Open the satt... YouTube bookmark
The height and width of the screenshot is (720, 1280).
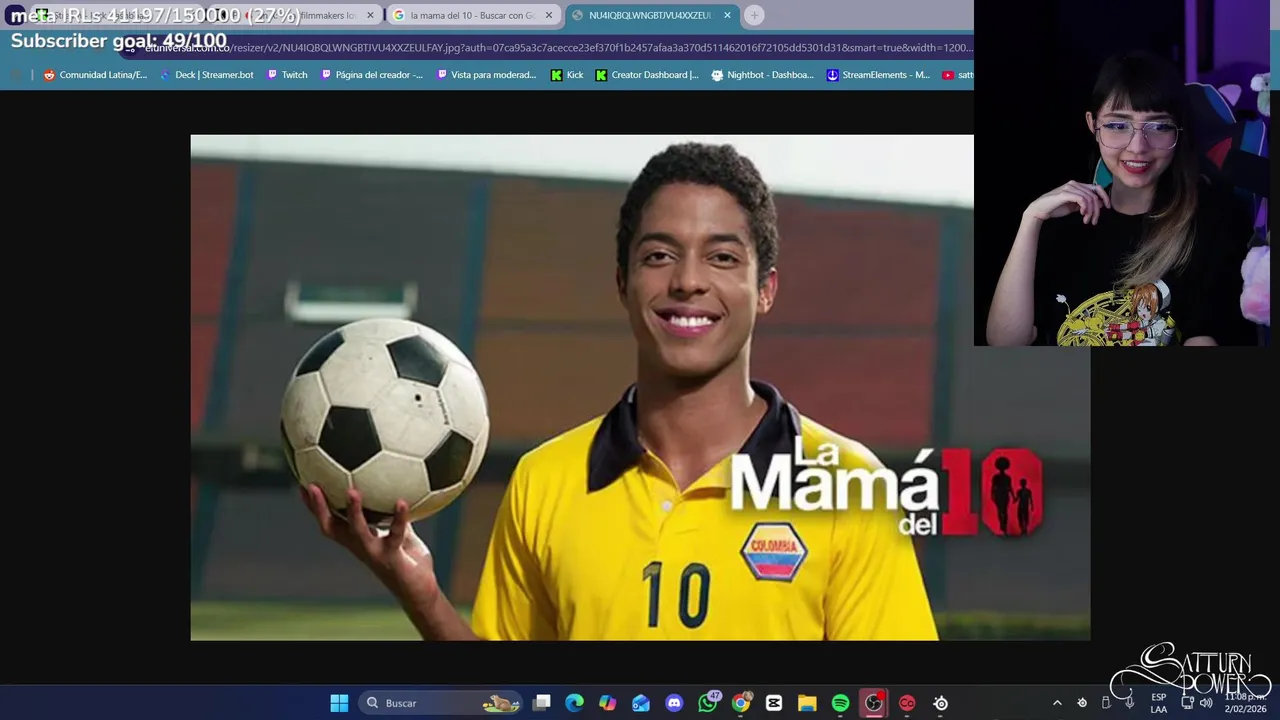[x=957, y=75]
